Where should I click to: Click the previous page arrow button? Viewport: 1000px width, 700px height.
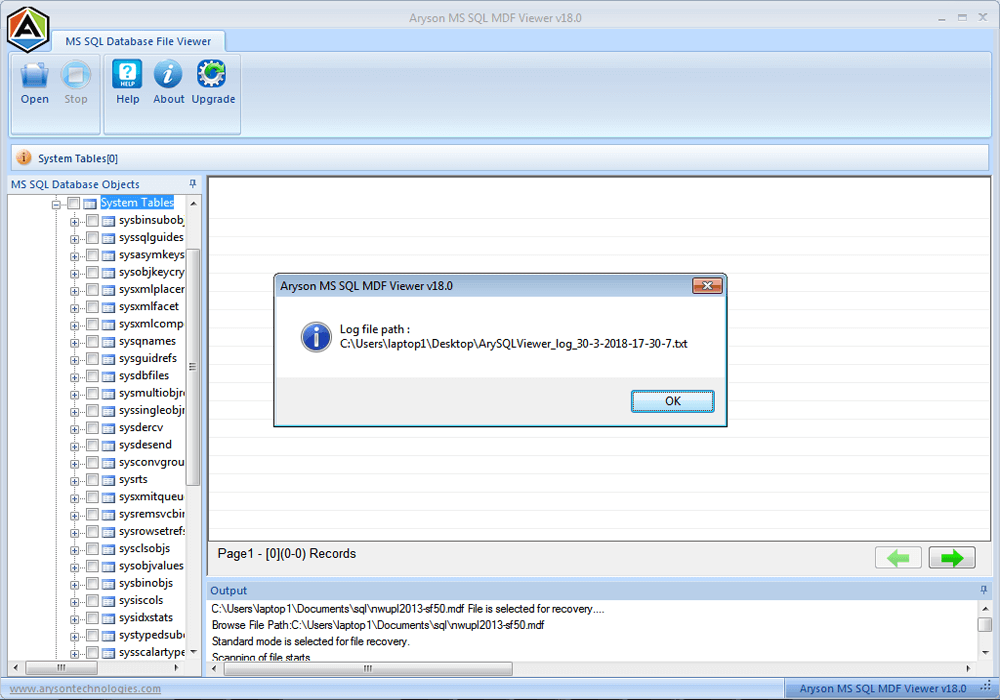click(x=898, y=558)
